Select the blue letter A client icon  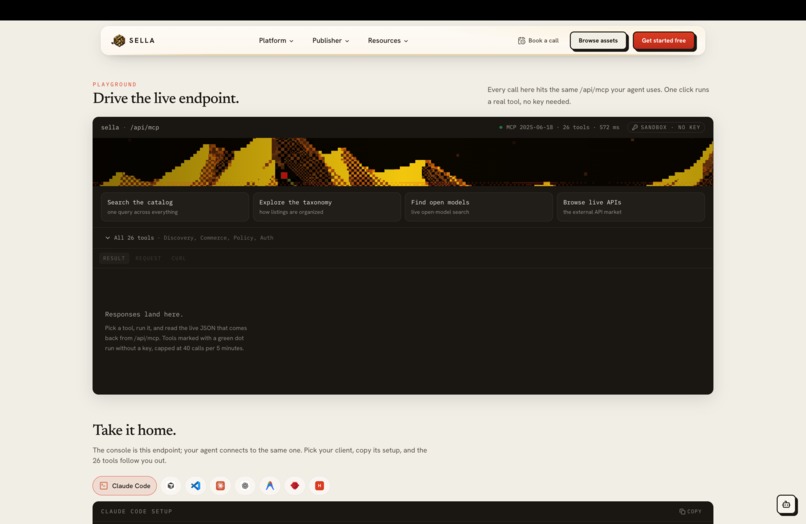pyautogui.click(x=269, y=485)
